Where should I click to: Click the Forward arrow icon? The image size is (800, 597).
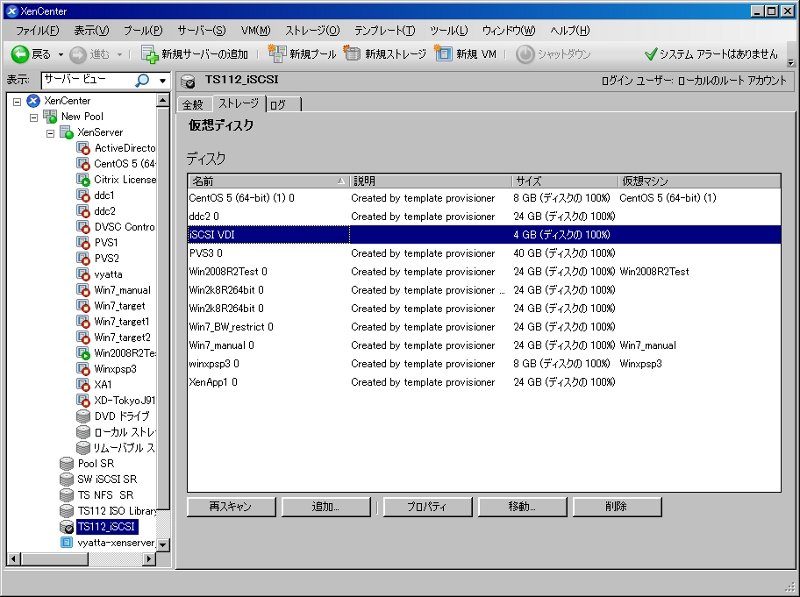point(78,55)
